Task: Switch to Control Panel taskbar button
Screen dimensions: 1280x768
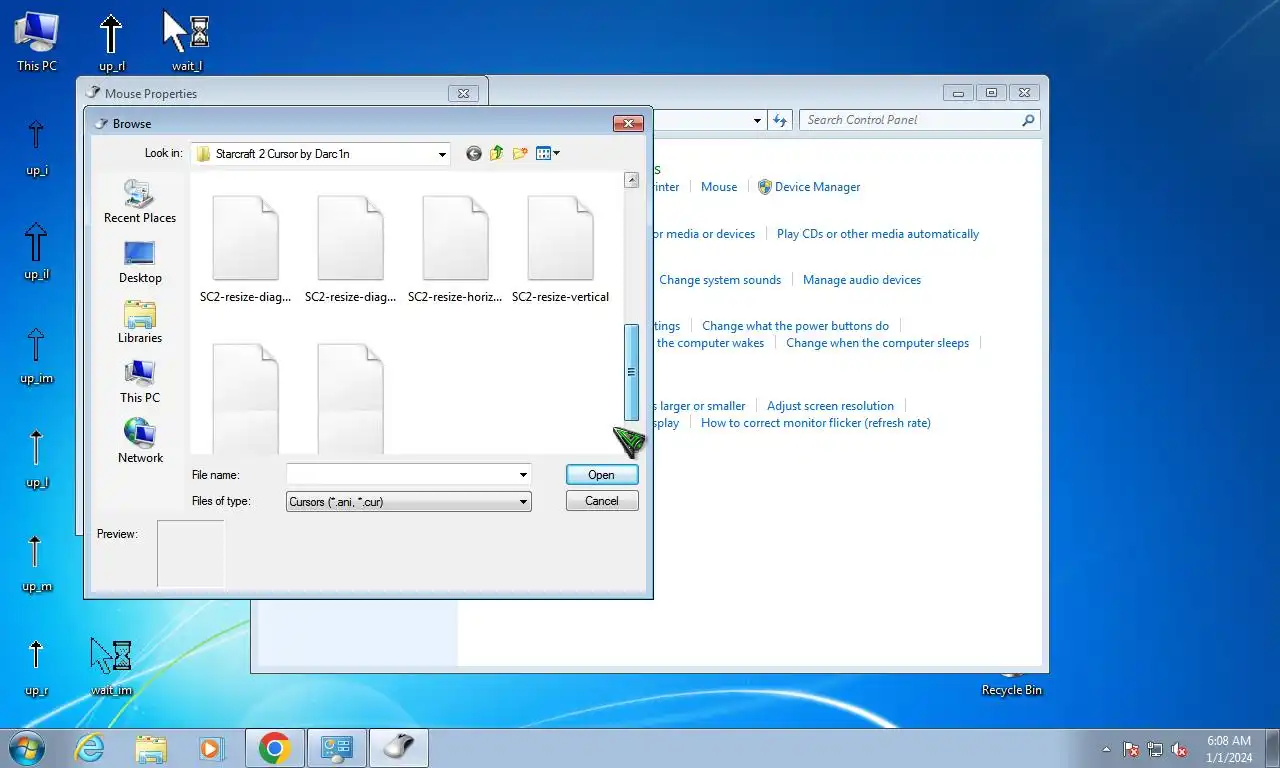Action: point(337,748)
